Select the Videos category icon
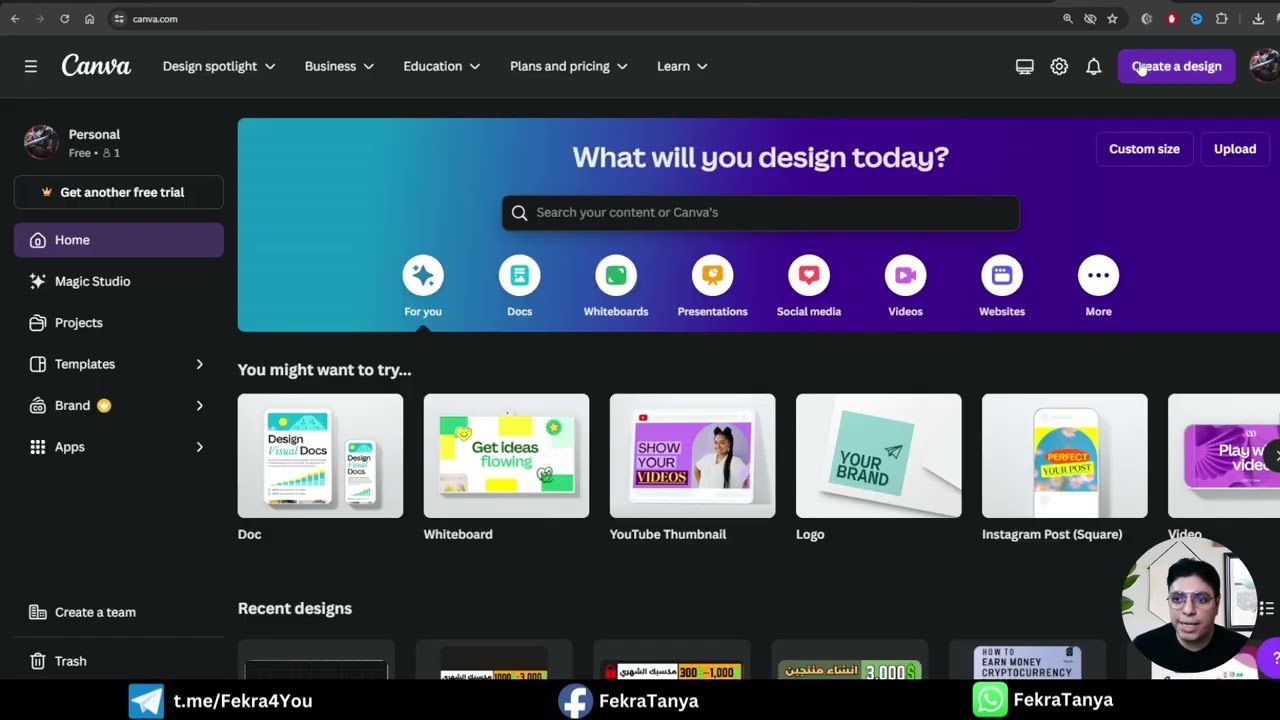Image resolution: width=1280 pixels, height=720 pixels. 905,275
